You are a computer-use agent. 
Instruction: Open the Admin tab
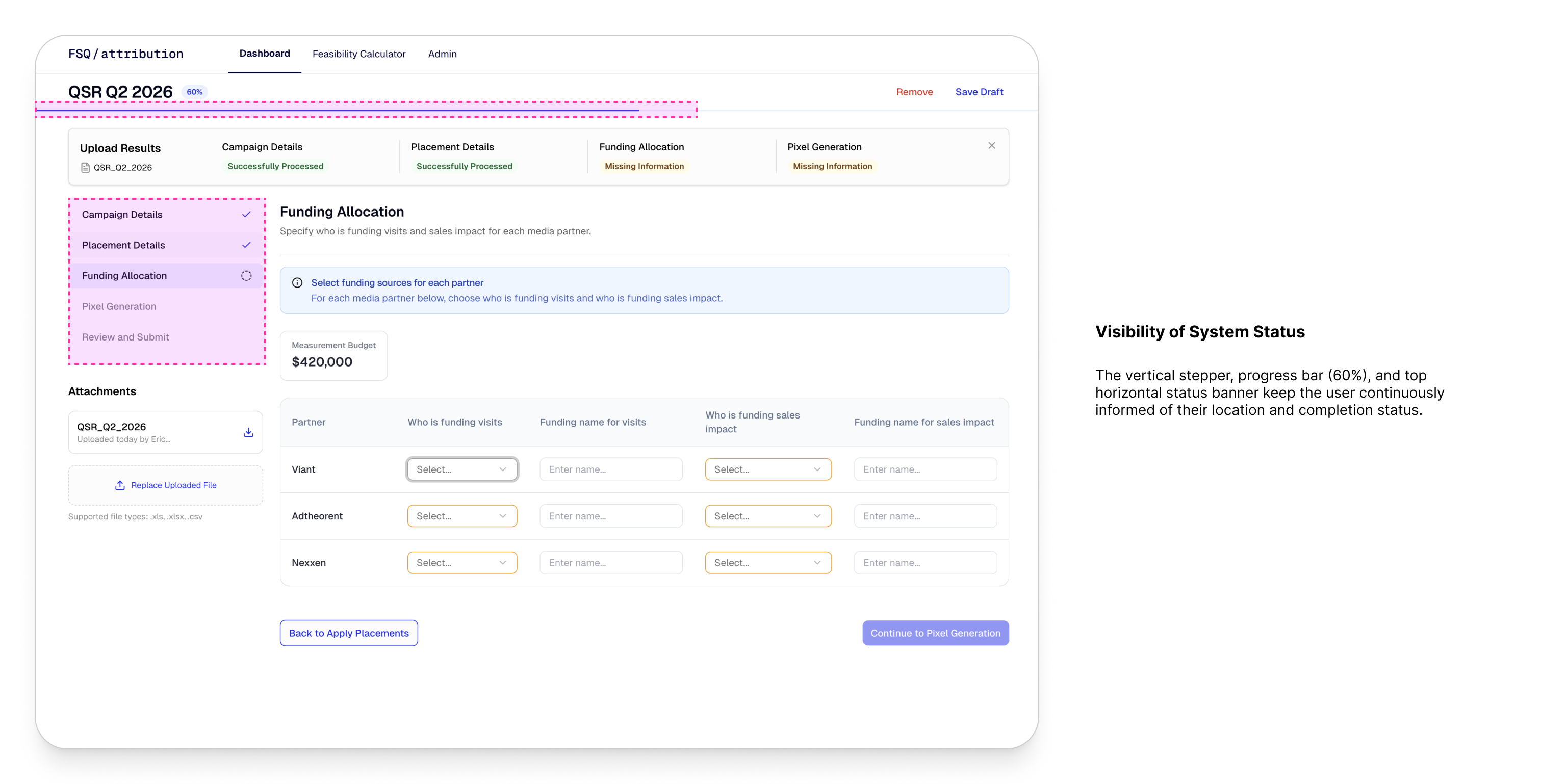pos(442,53)
